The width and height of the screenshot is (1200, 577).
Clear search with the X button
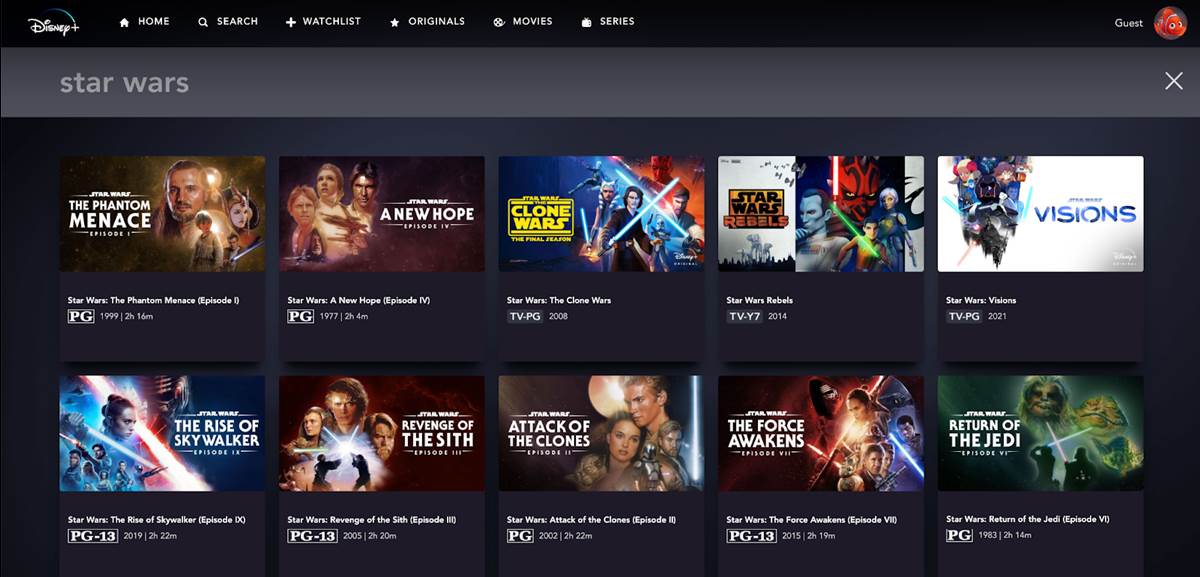point(1173,81)
